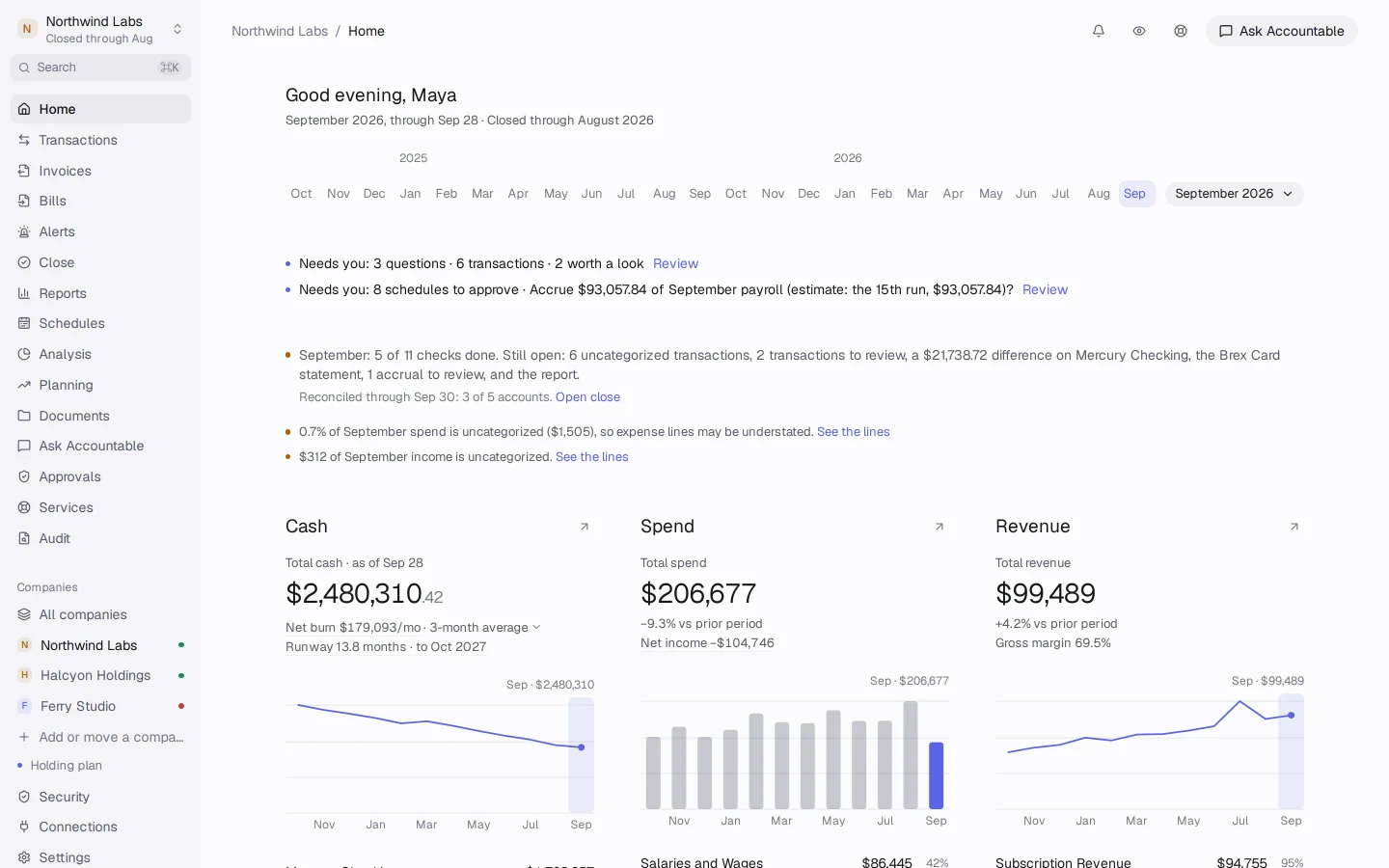The width and height of the screenshot is (1389, 868).
Task: Focus the Search field in sidebar
Action: click(100, 68)
